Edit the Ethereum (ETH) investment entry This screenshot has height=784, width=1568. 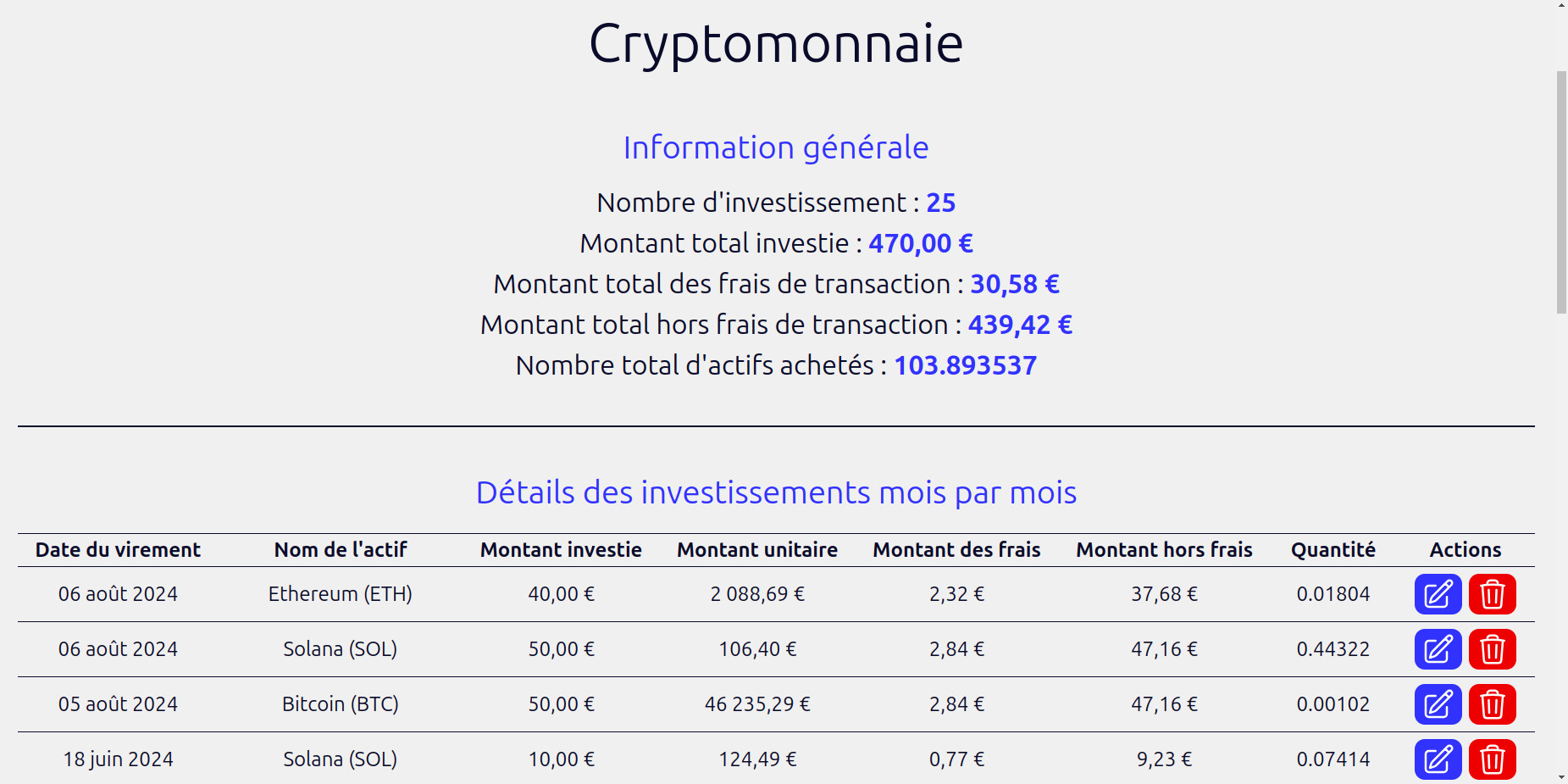pos(1438,594)
